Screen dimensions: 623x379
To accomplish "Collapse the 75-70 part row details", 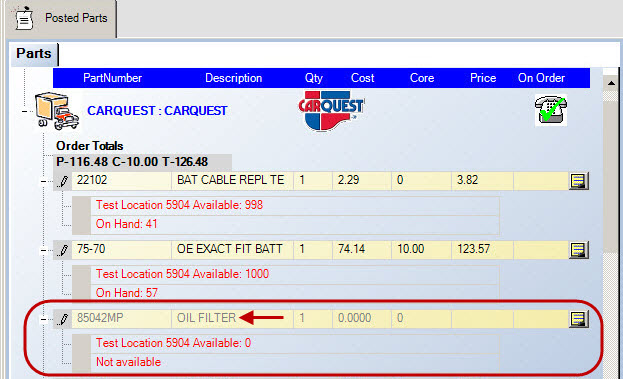I will pyautogui.click(x=43, y=251).
